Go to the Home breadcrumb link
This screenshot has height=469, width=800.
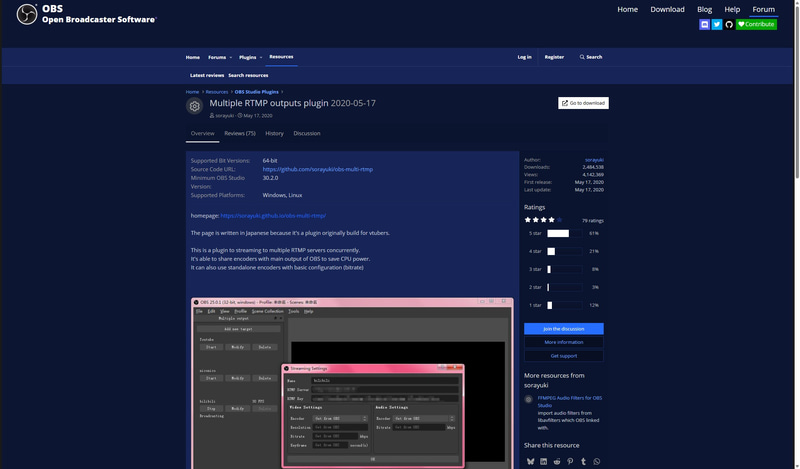coord(192,92)
